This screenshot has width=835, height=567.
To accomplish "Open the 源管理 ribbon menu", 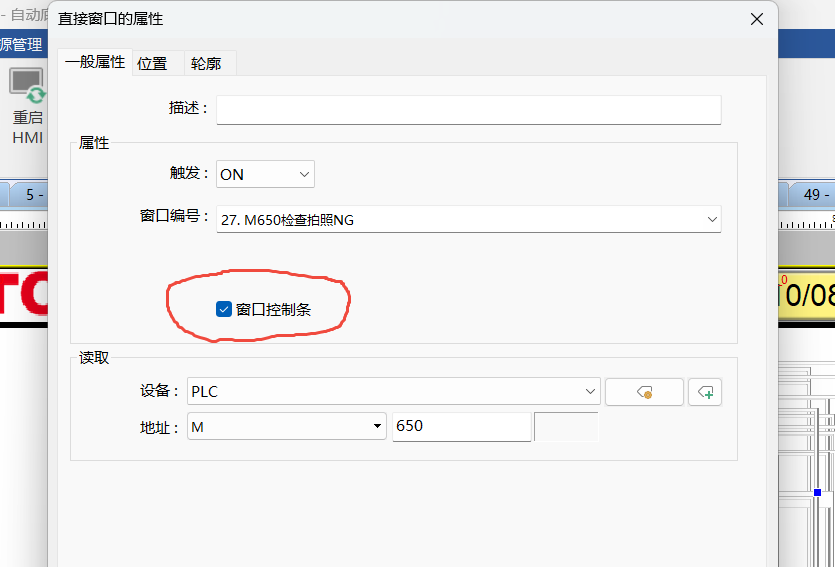I will [x=20, y=45].
